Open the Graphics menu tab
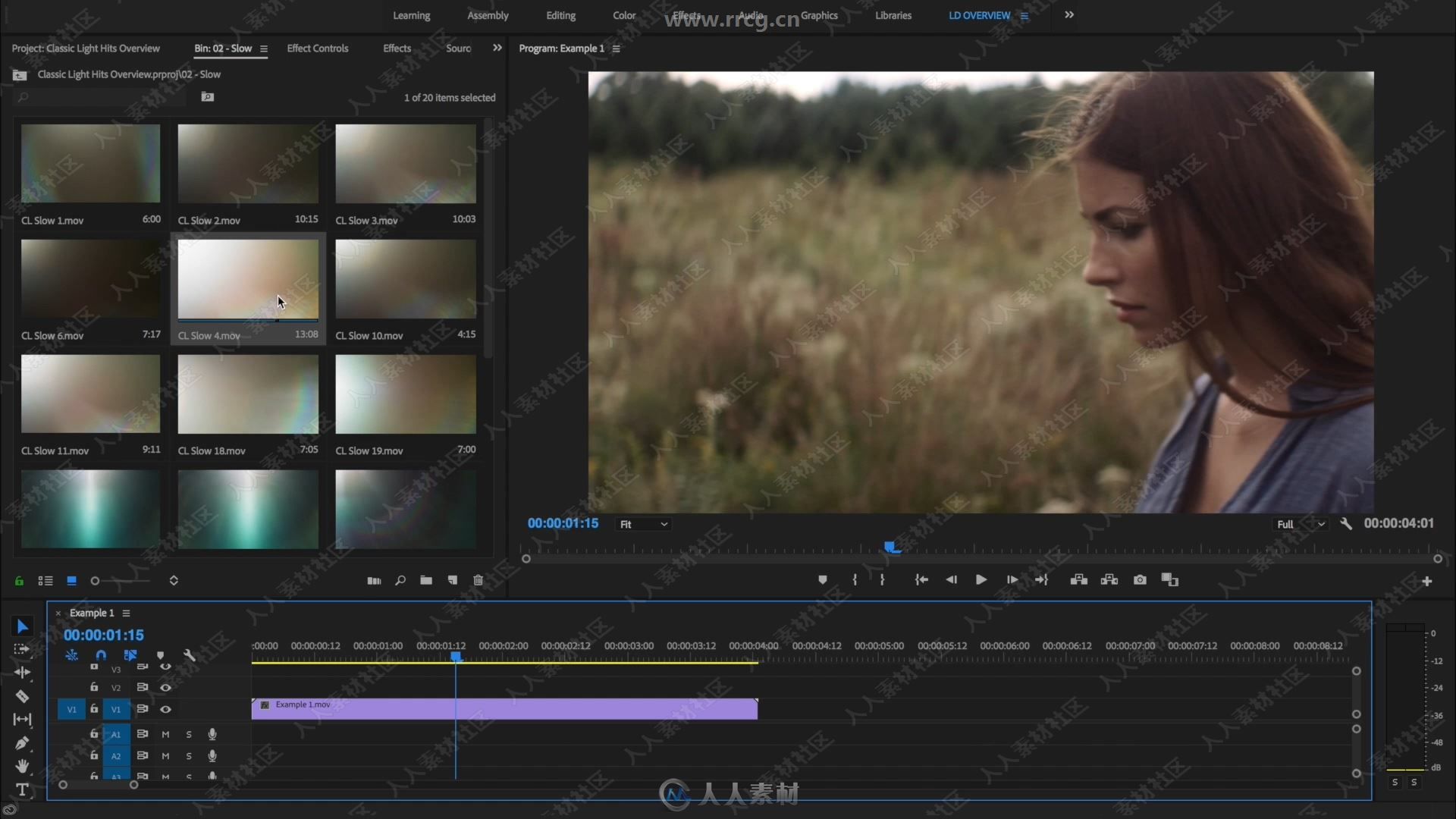 pyautogui.click(x=819, y=14)
